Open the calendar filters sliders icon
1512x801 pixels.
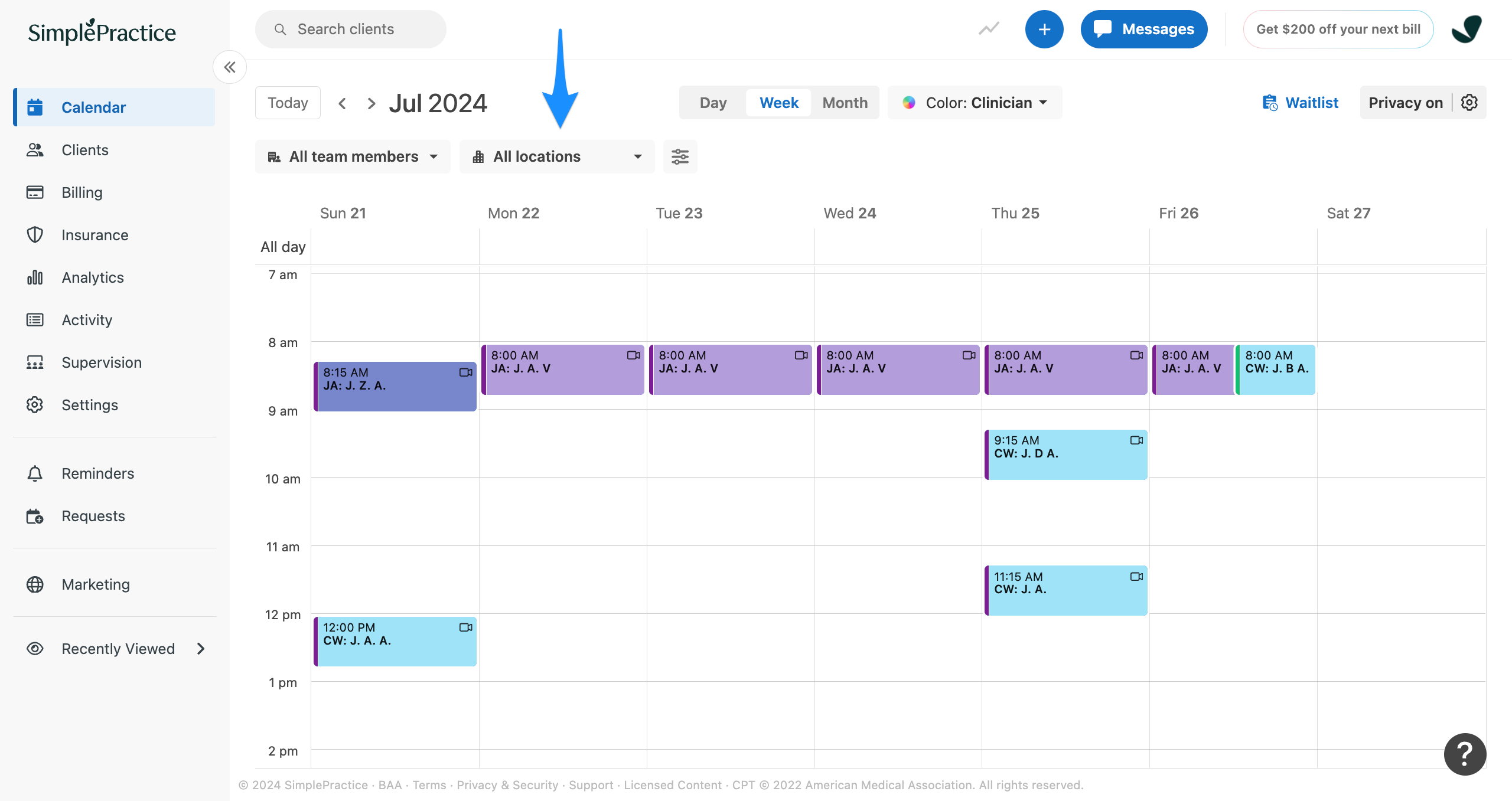tap(680, 156)
